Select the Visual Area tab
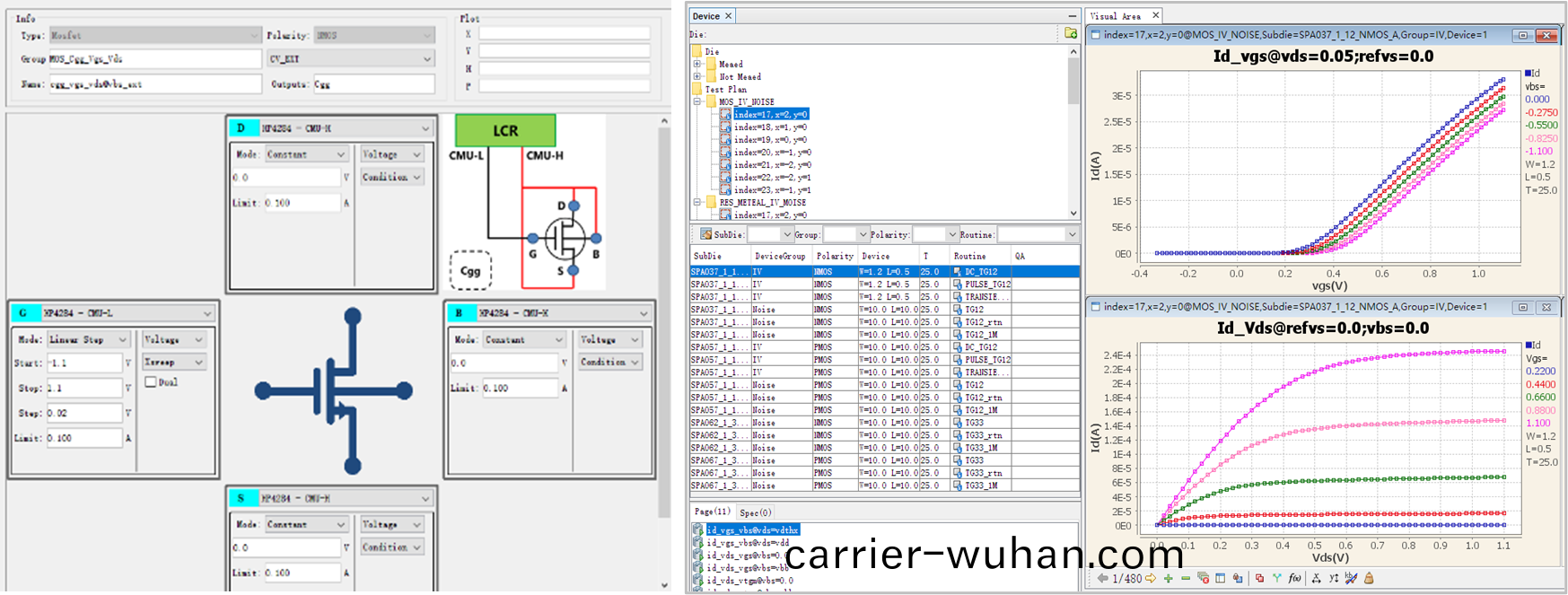1568x595 pixels. click(1116, 16)
